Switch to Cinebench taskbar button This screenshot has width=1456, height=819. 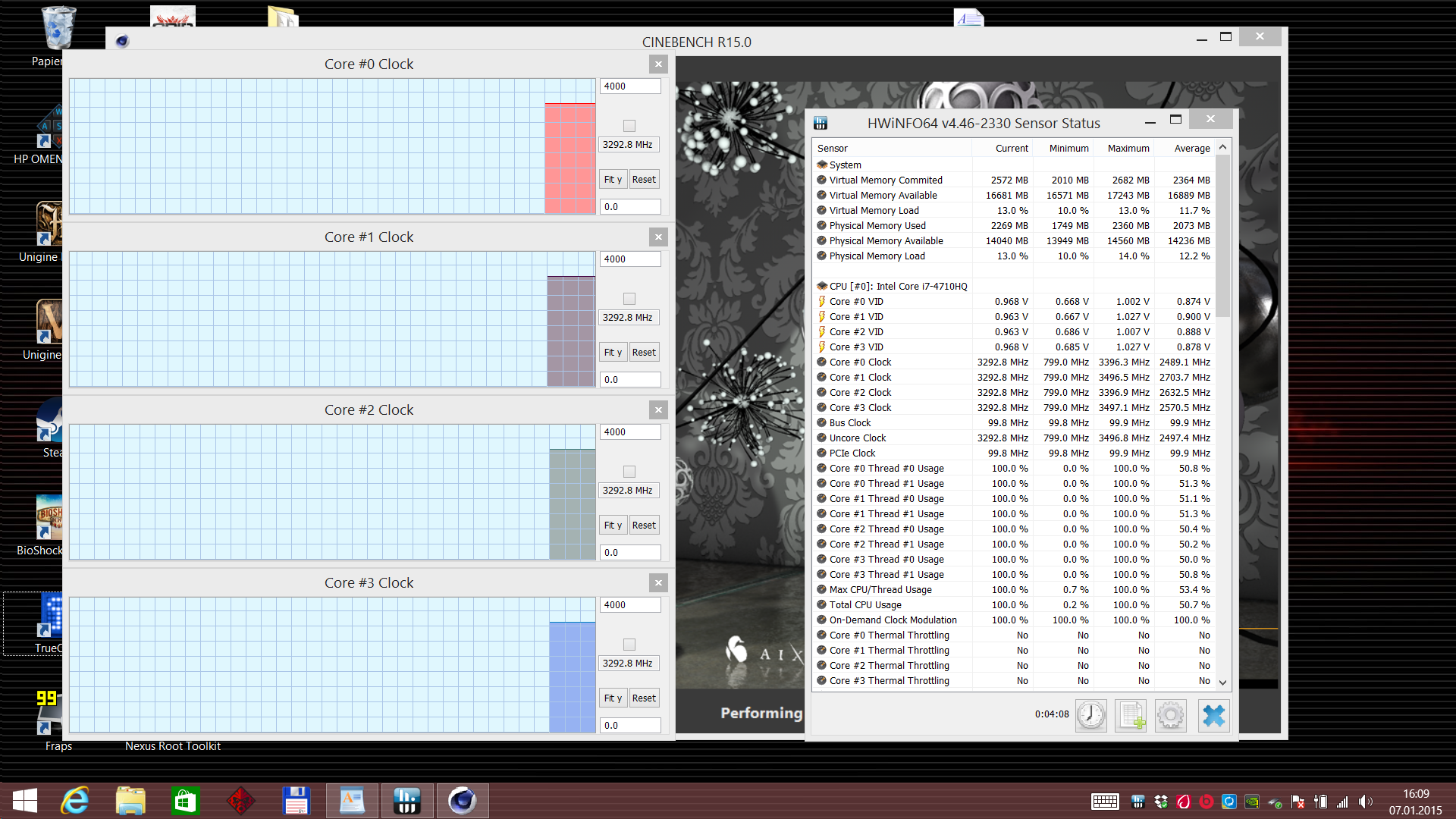(x=463, y=801)
